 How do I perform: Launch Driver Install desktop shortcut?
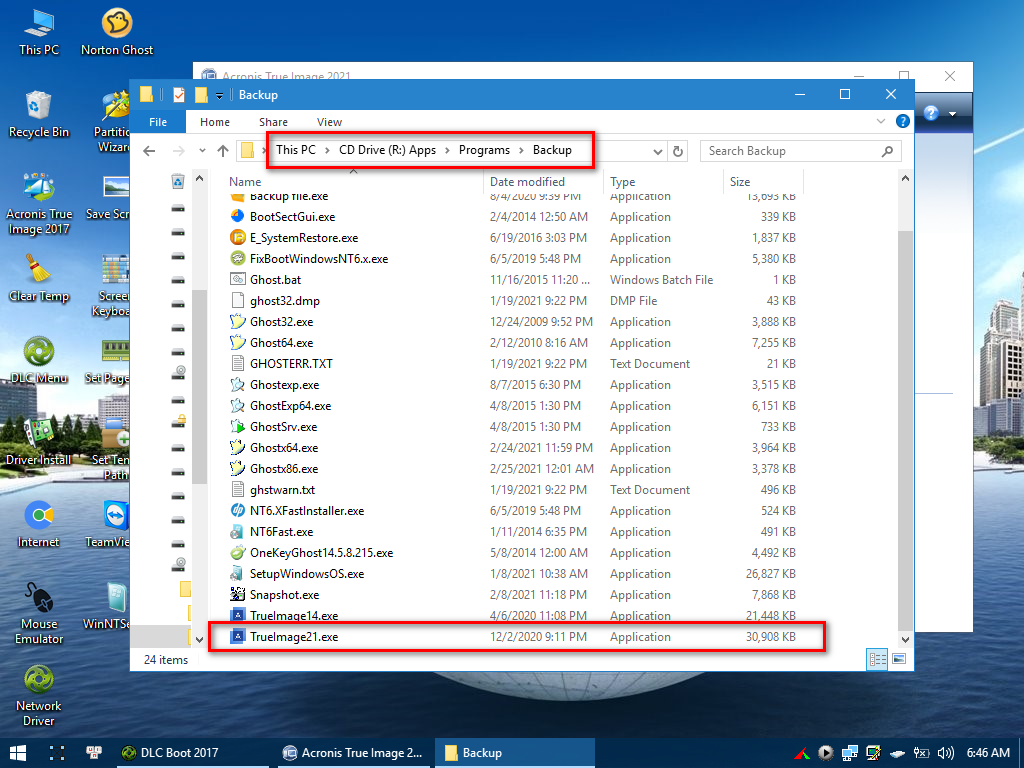(x=39, y=443)
